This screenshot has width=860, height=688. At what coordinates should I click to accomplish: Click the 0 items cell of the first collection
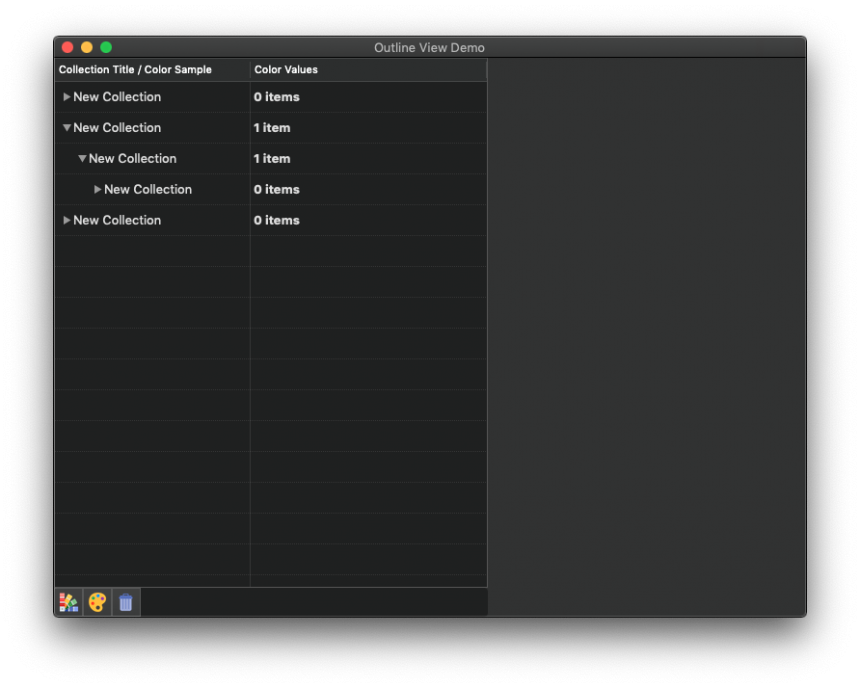point(277,97)
